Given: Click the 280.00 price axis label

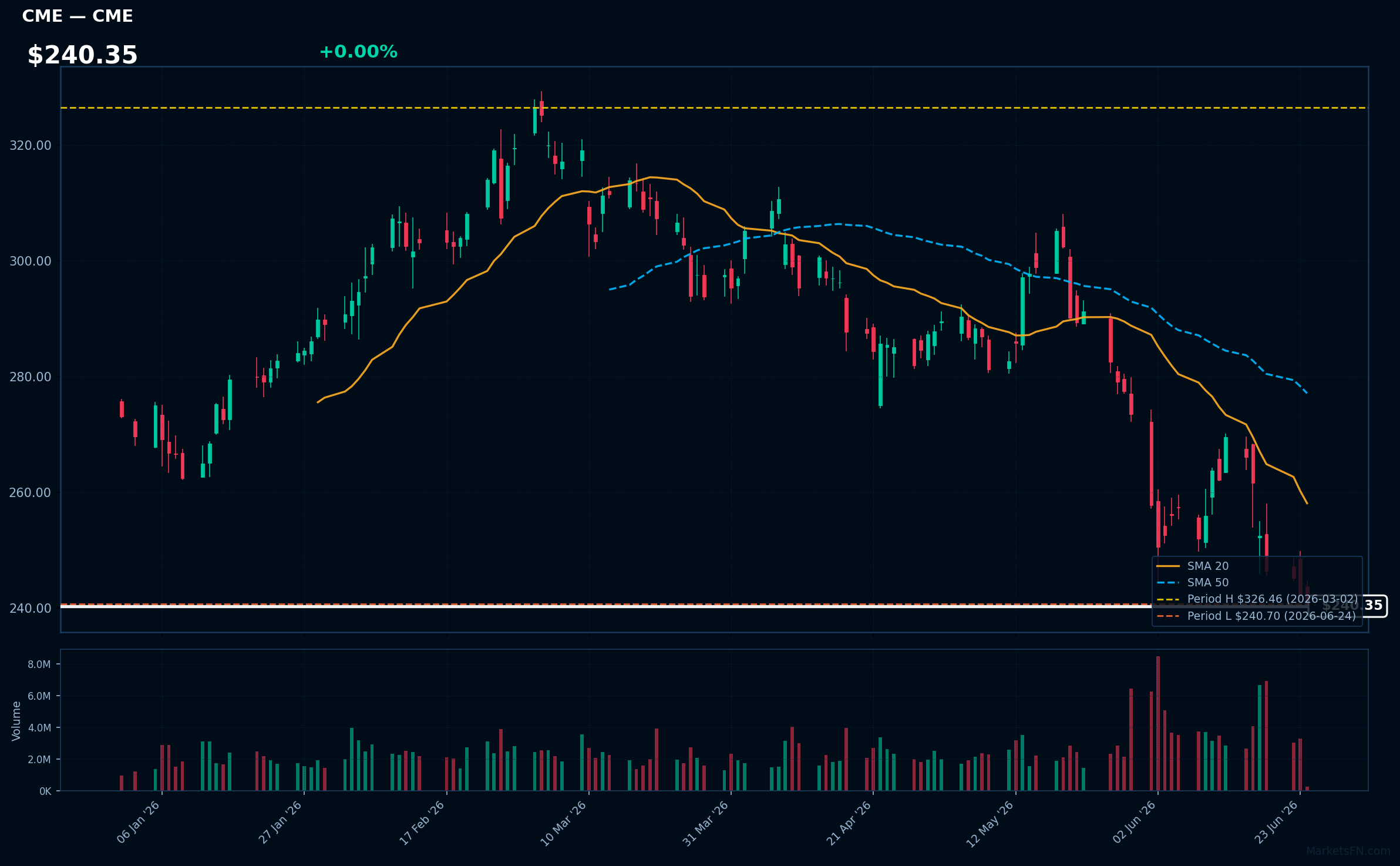Looking at the screenshot, I should coord(31,377).
